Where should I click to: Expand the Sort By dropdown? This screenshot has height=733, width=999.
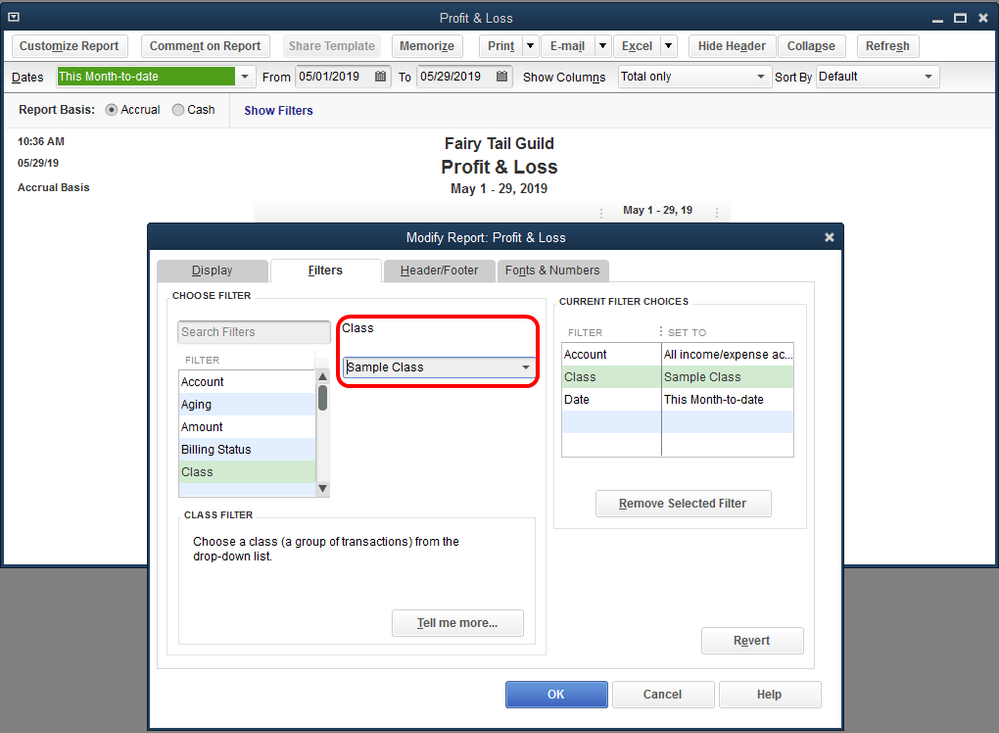(928, 76)
